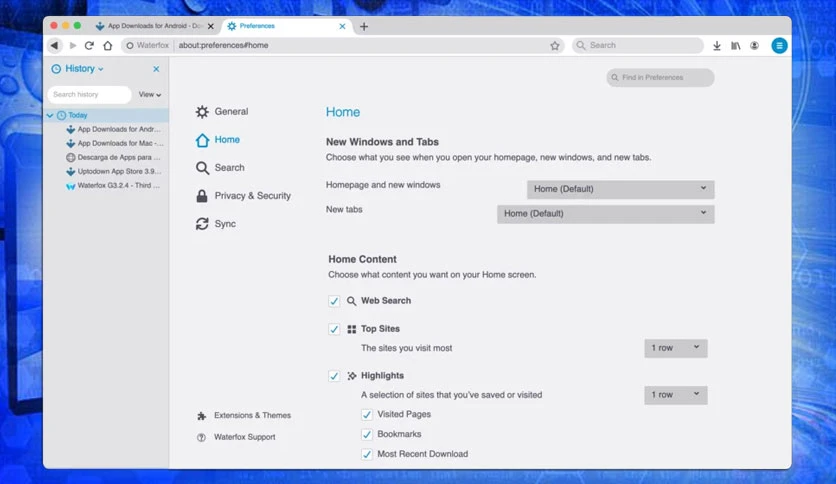Viewport: 836px width, 484px height.
Task: Click the Extensions & Themes puzzle icon
Action: pyautogui.click(x=201, y=416)
